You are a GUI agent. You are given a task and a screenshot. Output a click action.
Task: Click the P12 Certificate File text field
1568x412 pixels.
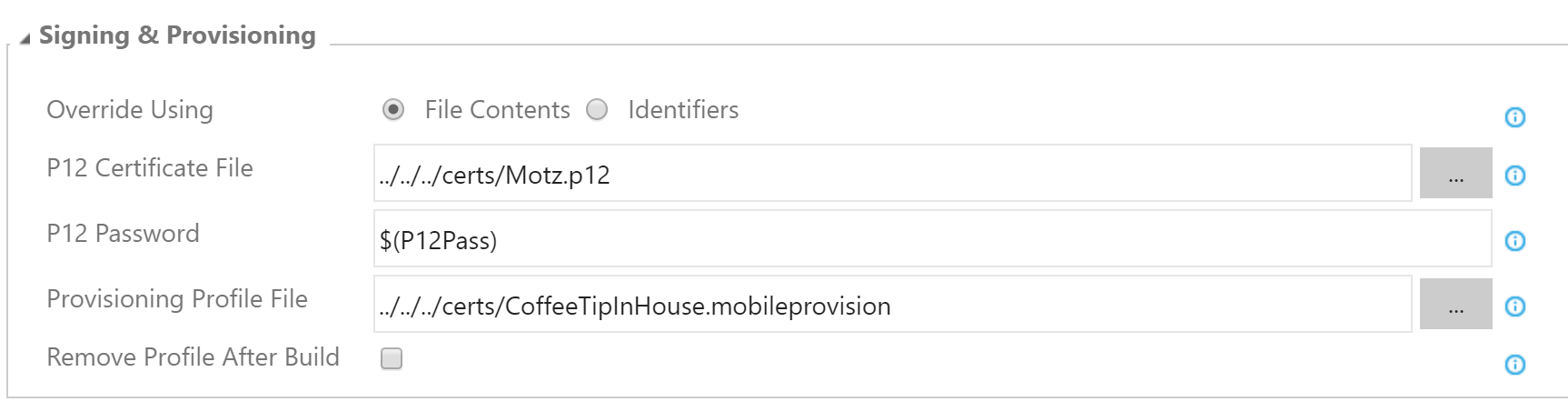point(890,174)
